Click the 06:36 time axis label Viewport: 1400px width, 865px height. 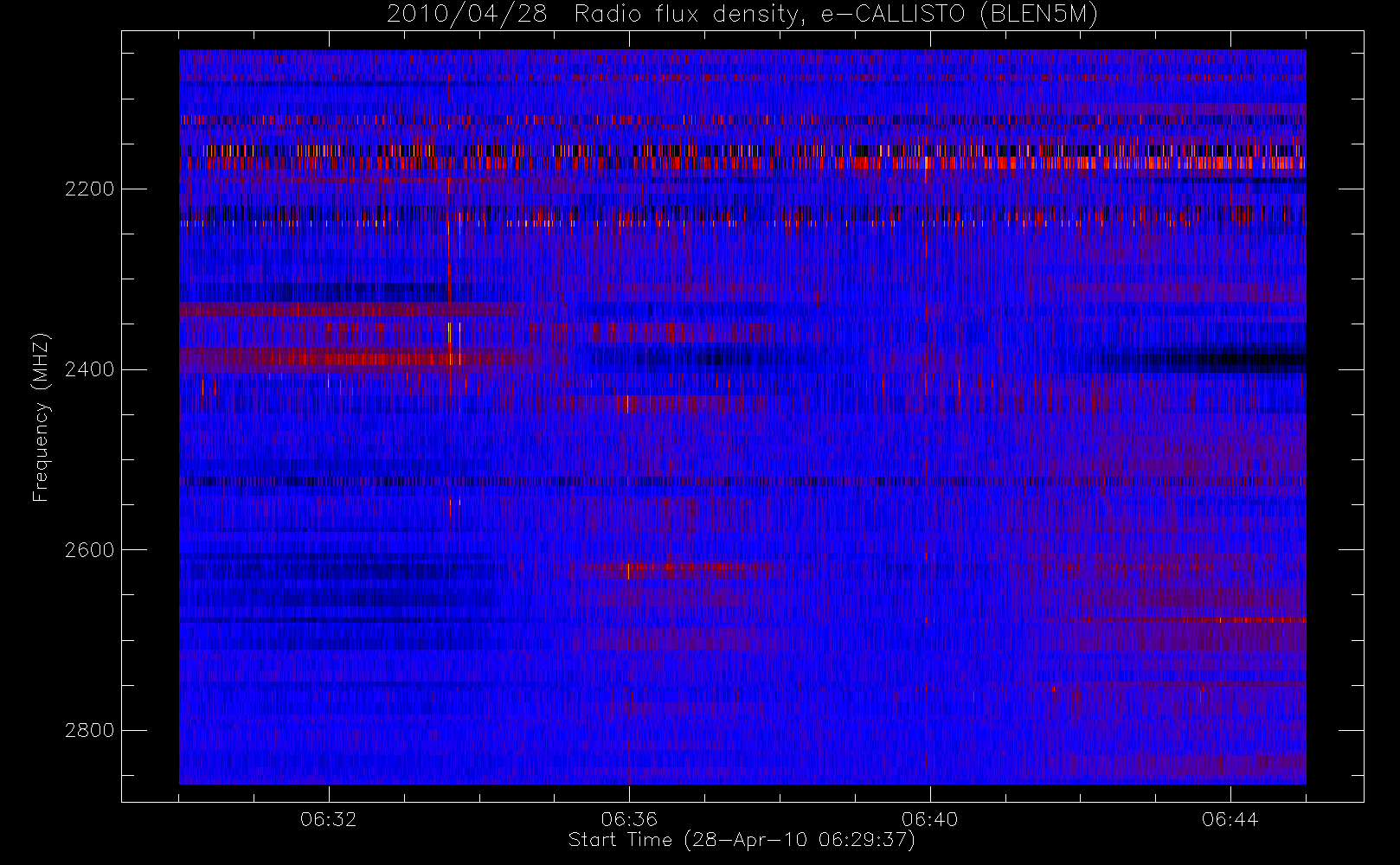(x=629, y=819)
